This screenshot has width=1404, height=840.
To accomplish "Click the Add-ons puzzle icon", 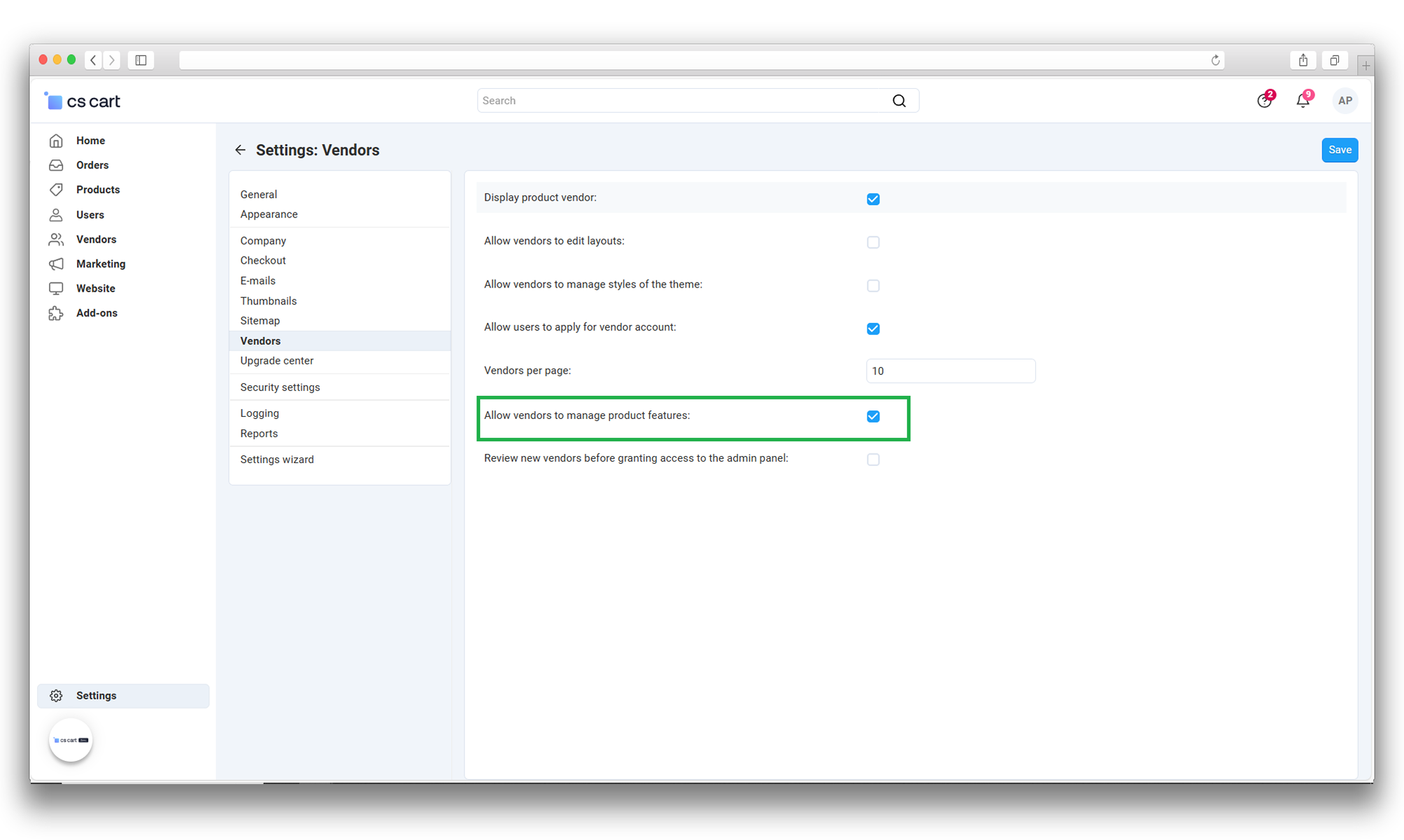I will 56,313.
